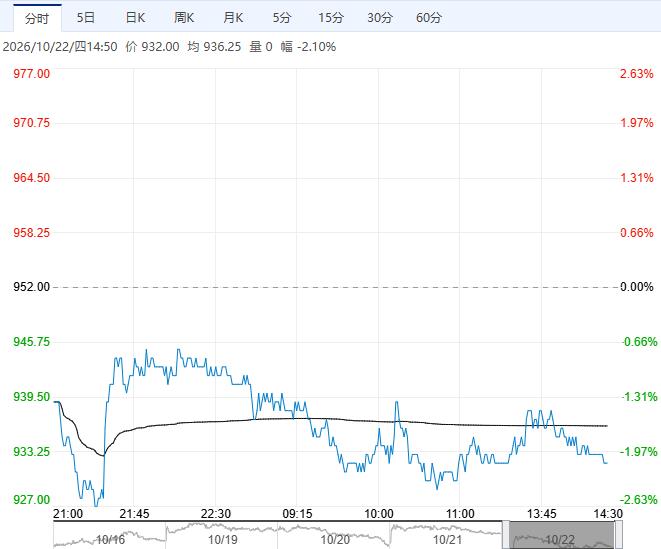Click the 1.97% red percentage label
The width and height of the screenshot is (661, 549).
coord(636,123)
